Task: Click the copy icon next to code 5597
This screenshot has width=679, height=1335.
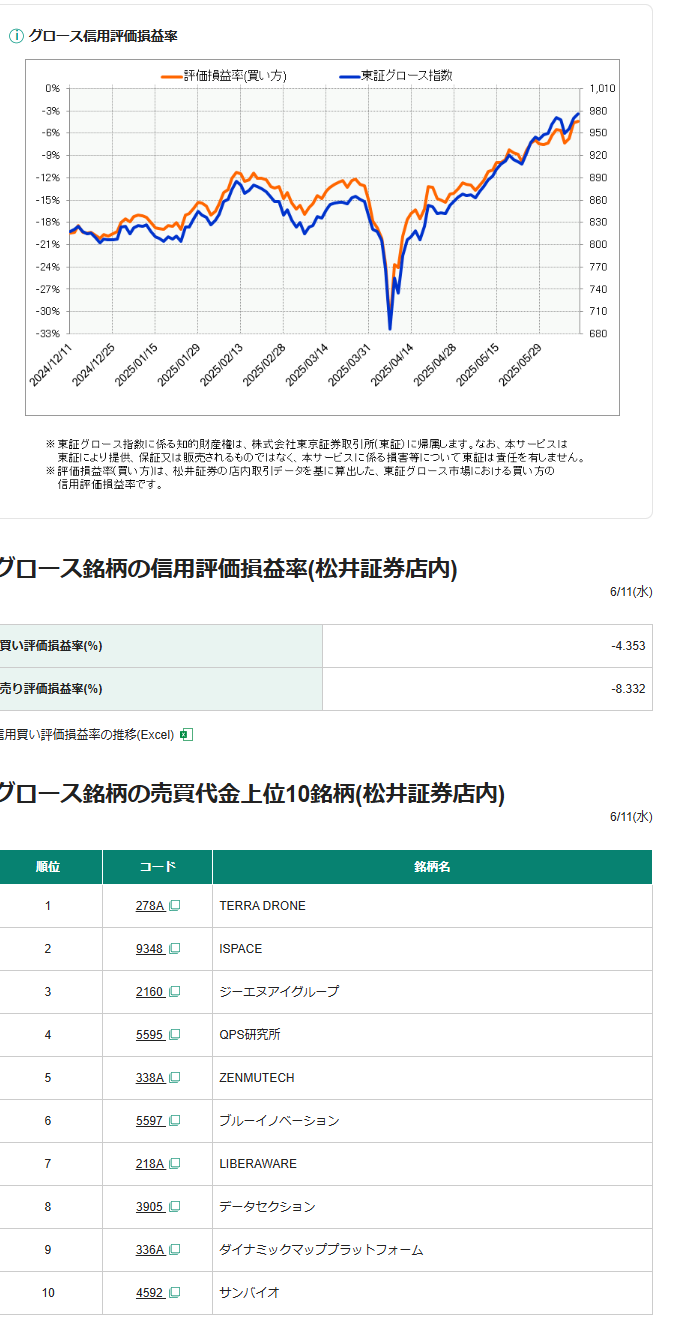Action: tap(175, 1121)
